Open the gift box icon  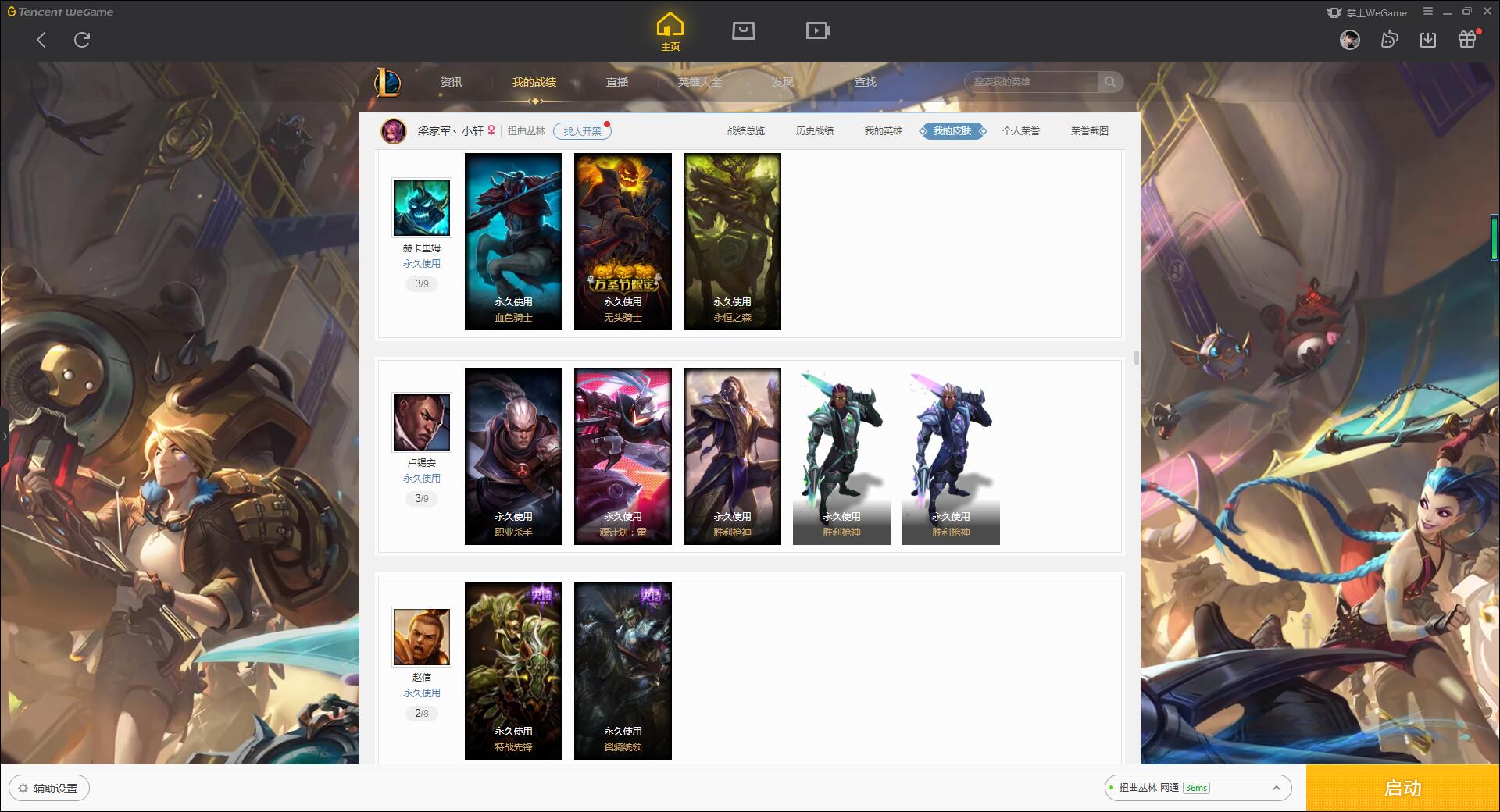1467,39
